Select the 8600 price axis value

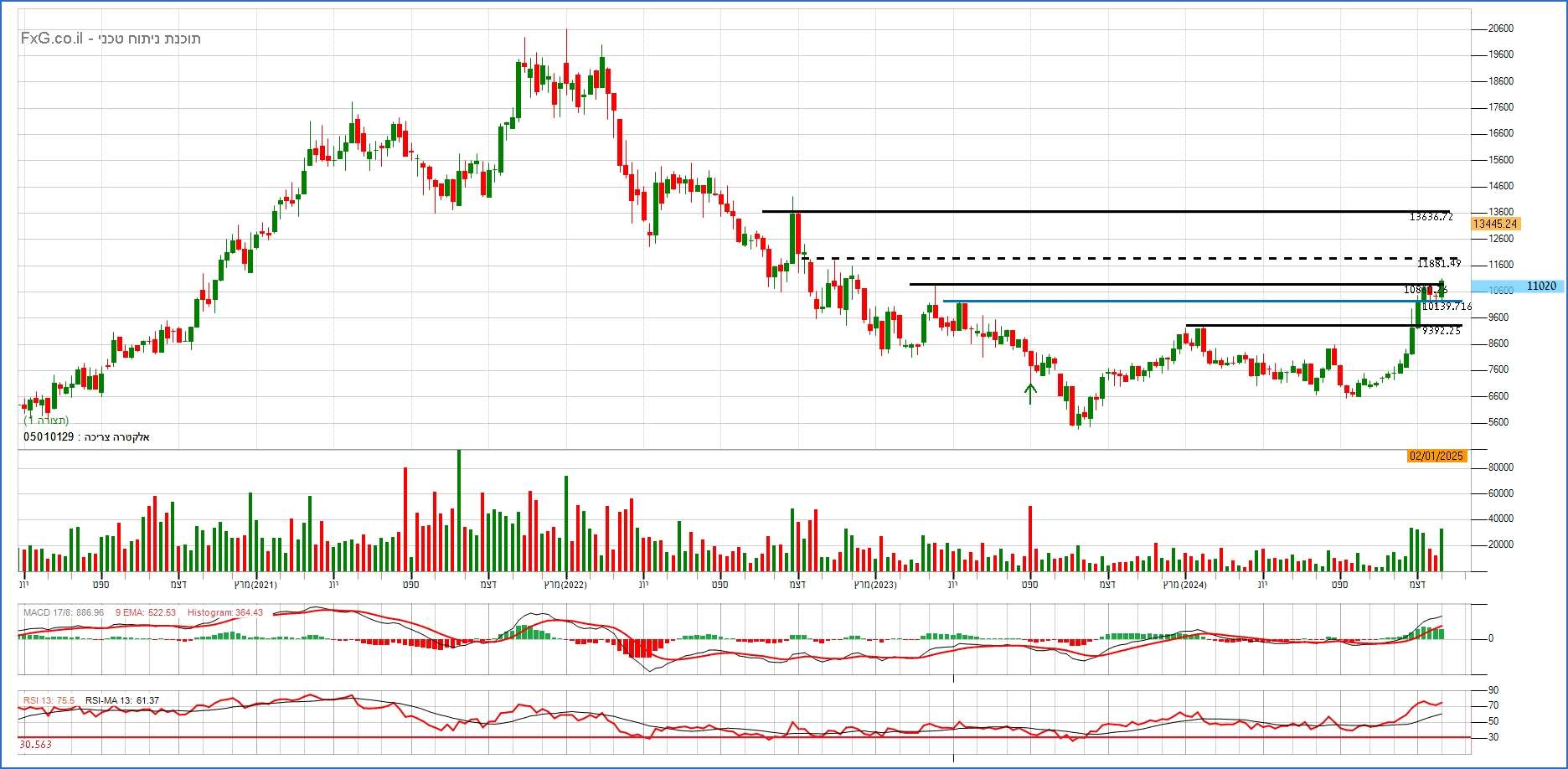coord(1498,343)
